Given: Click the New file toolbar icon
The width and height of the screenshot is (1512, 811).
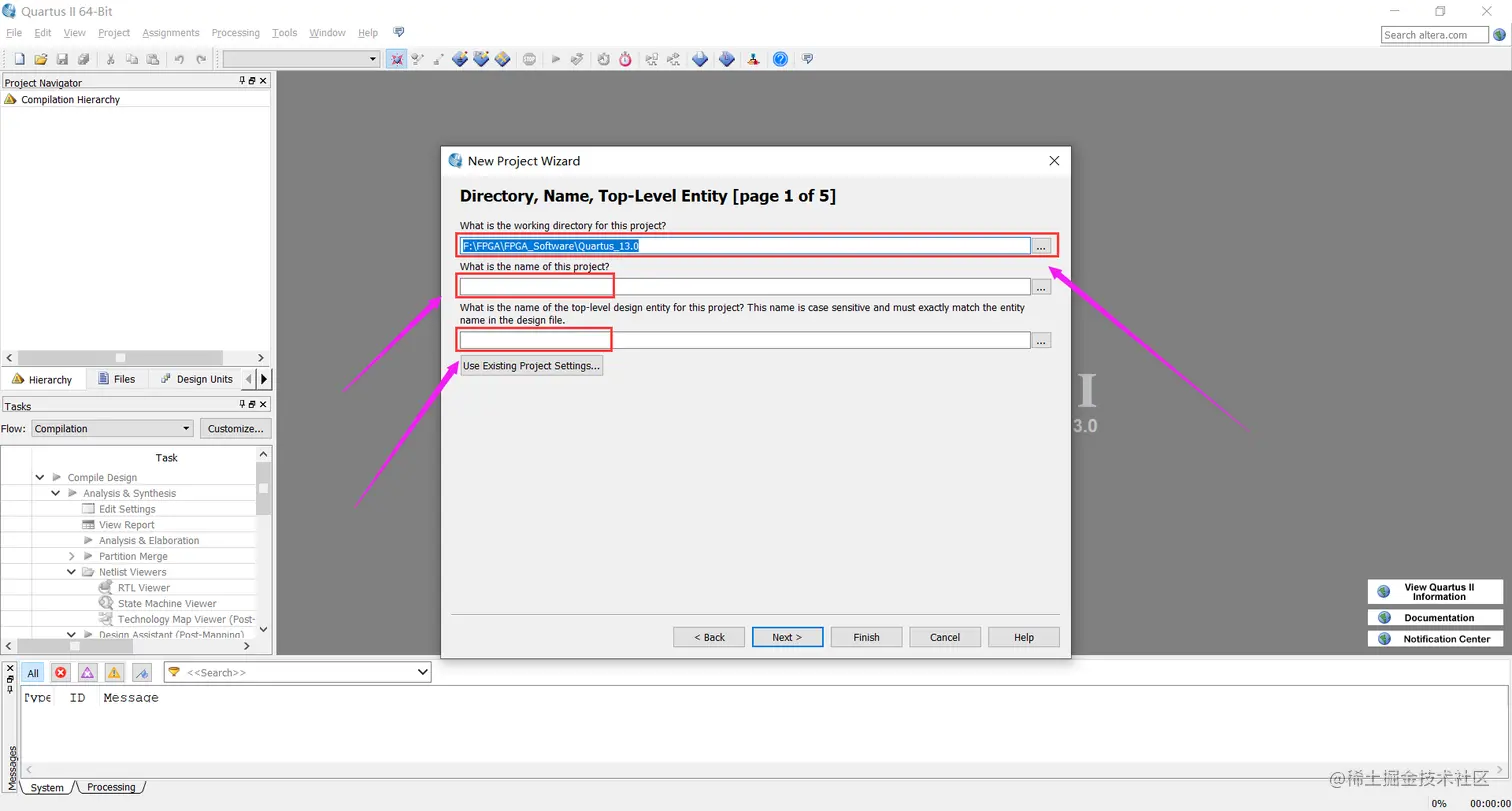Looking at the screenshot, I should [x=19, y=59].
